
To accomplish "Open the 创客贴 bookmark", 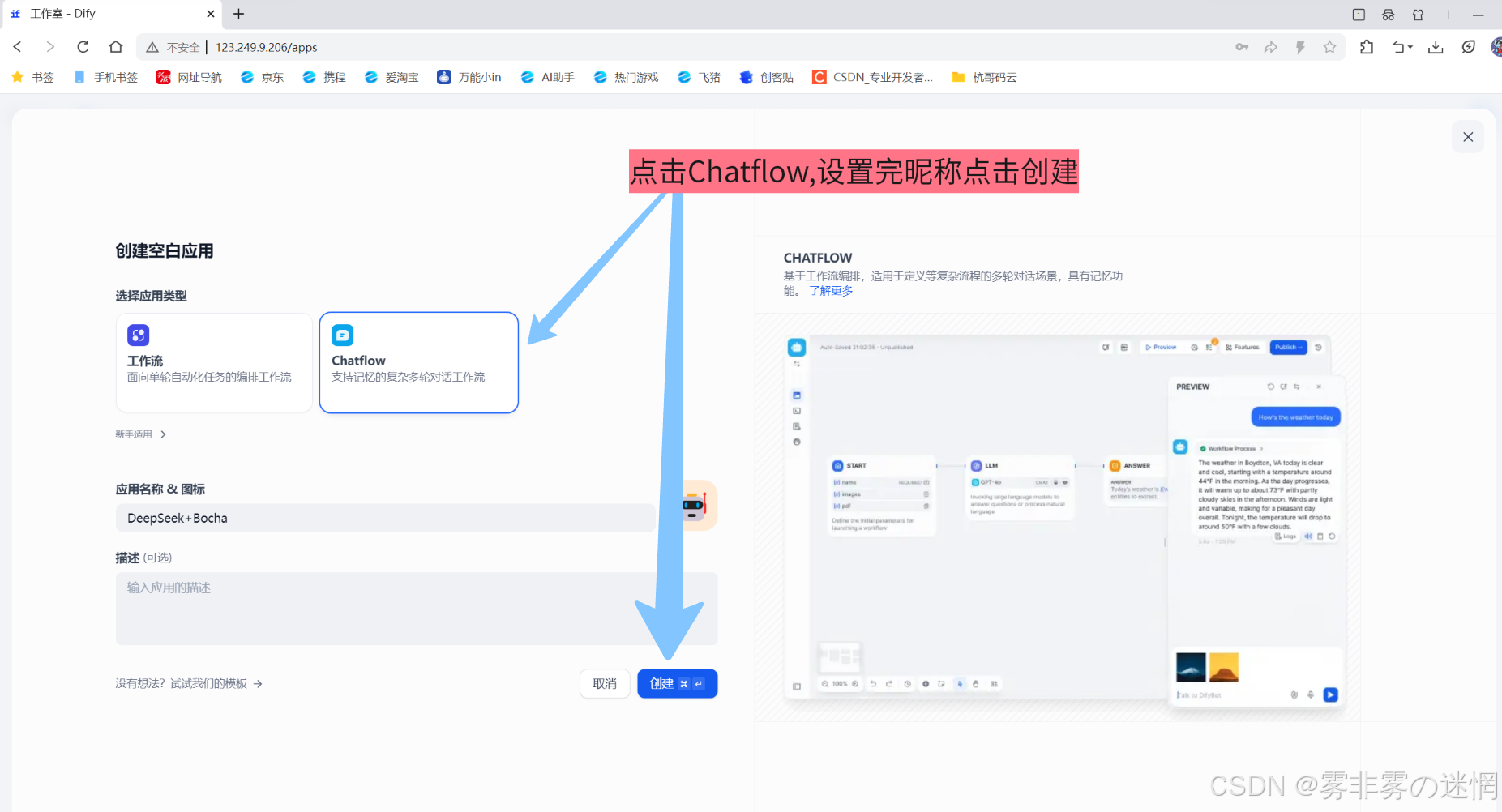I will click(767, 77).
